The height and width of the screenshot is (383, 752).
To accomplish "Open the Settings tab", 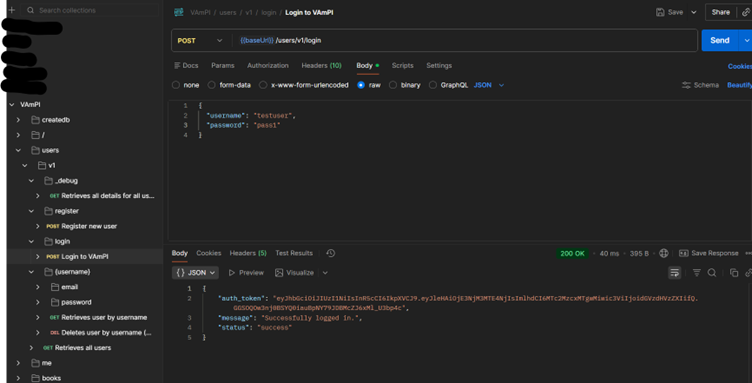I will (439, 66).
